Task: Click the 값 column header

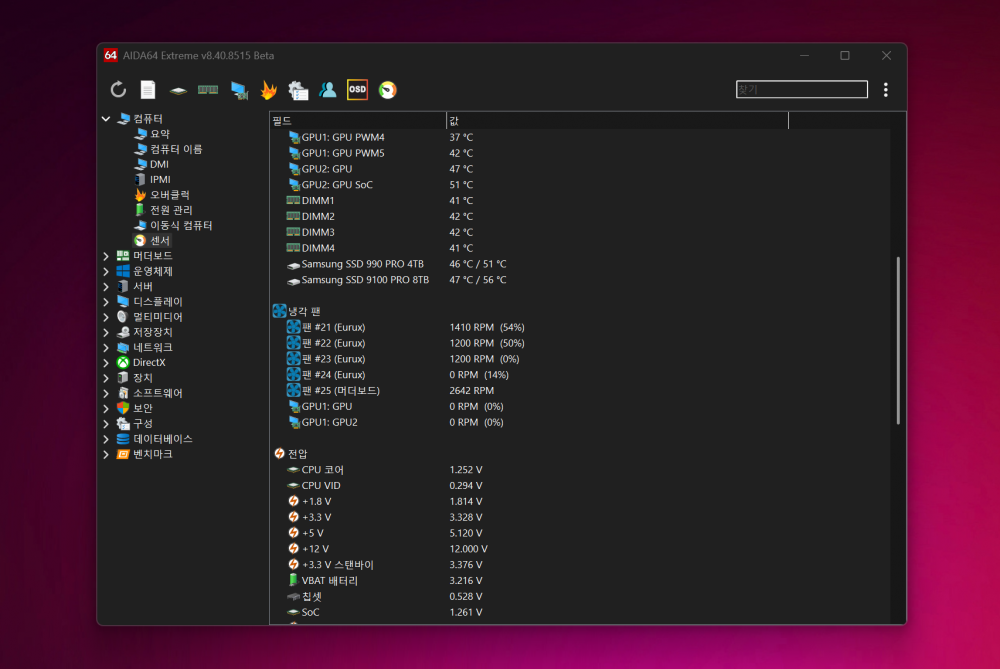Action: tap(617, 121)
